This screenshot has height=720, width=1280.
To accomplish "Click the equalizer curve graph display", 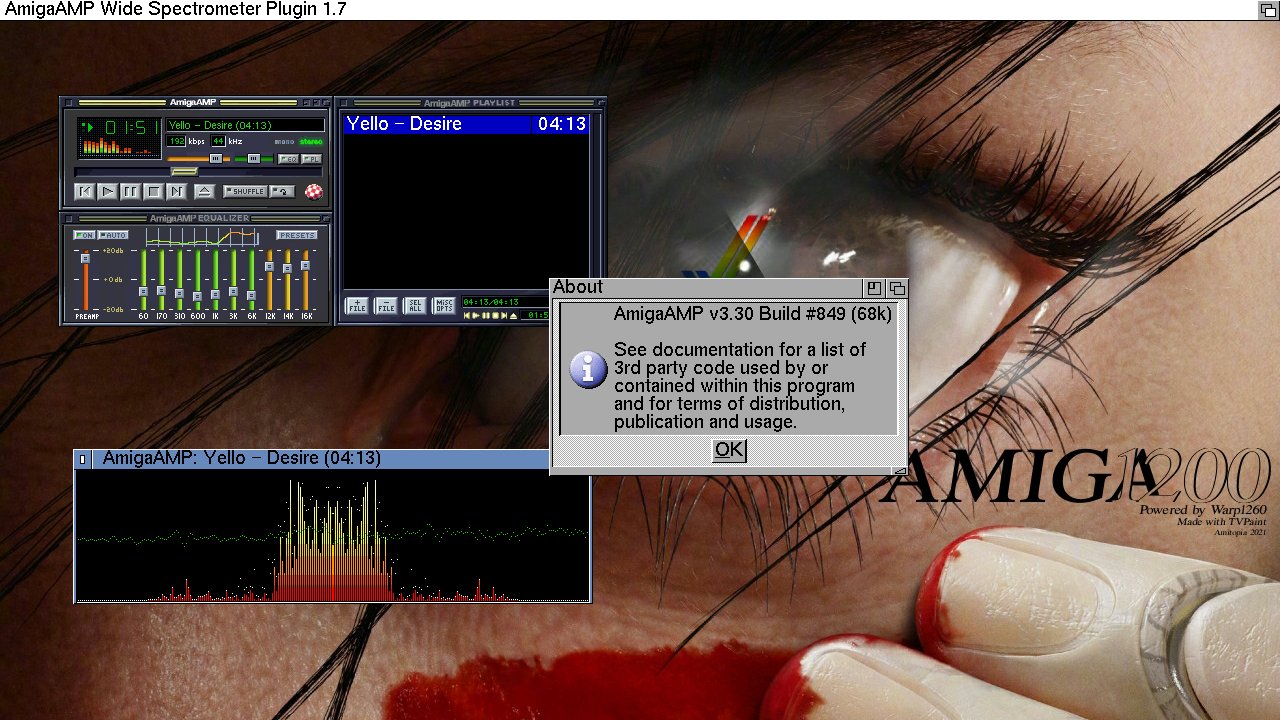I will [x=202, y=237].
